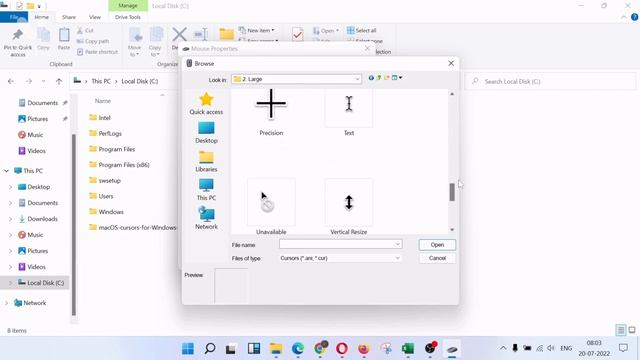This screenshot has height=360, width=640.
Task: Click Explorer up directory arrow
Action: tap(59, 81)
